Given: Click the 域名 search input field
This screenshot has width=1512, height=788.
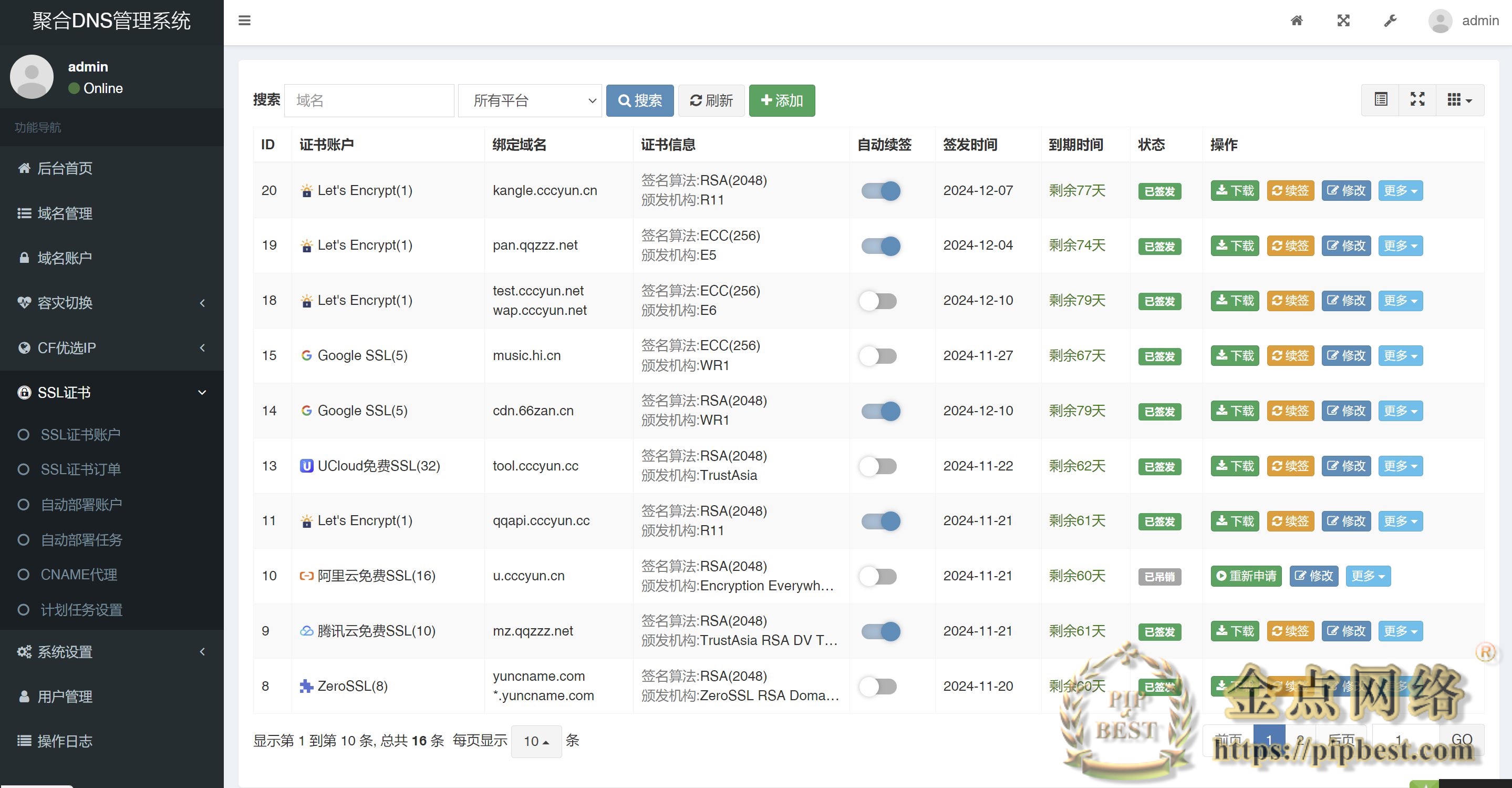Looking at the screenshot, I should tap(369, 100).
